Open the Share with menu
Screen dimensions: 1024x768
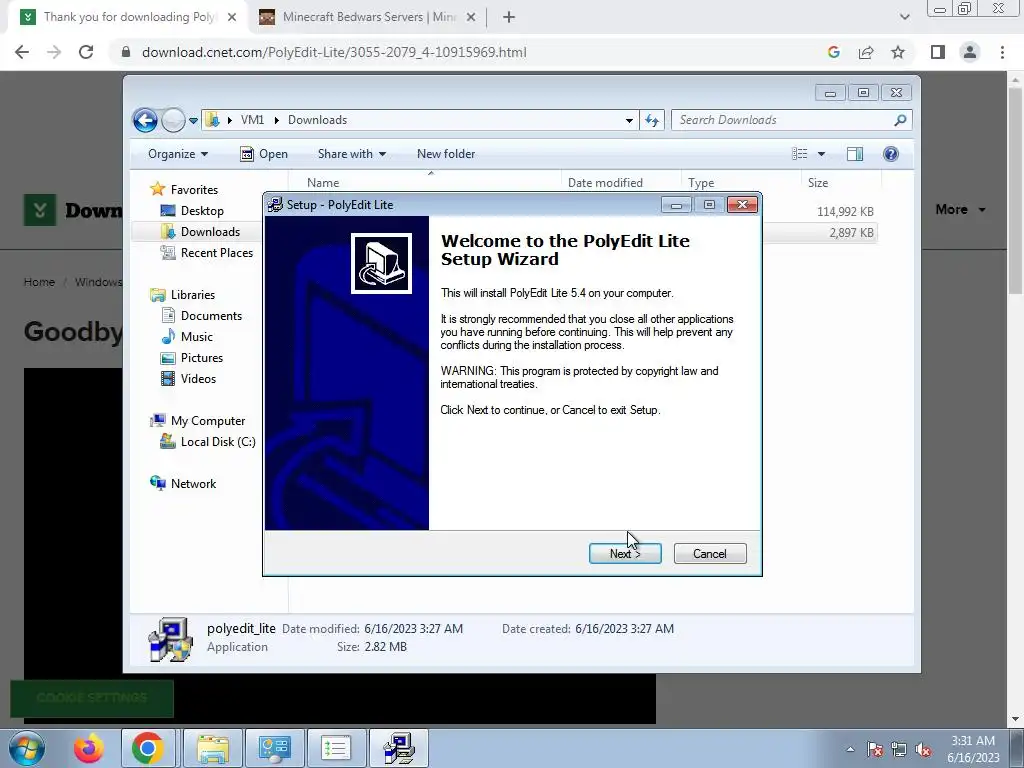point(351,154)
